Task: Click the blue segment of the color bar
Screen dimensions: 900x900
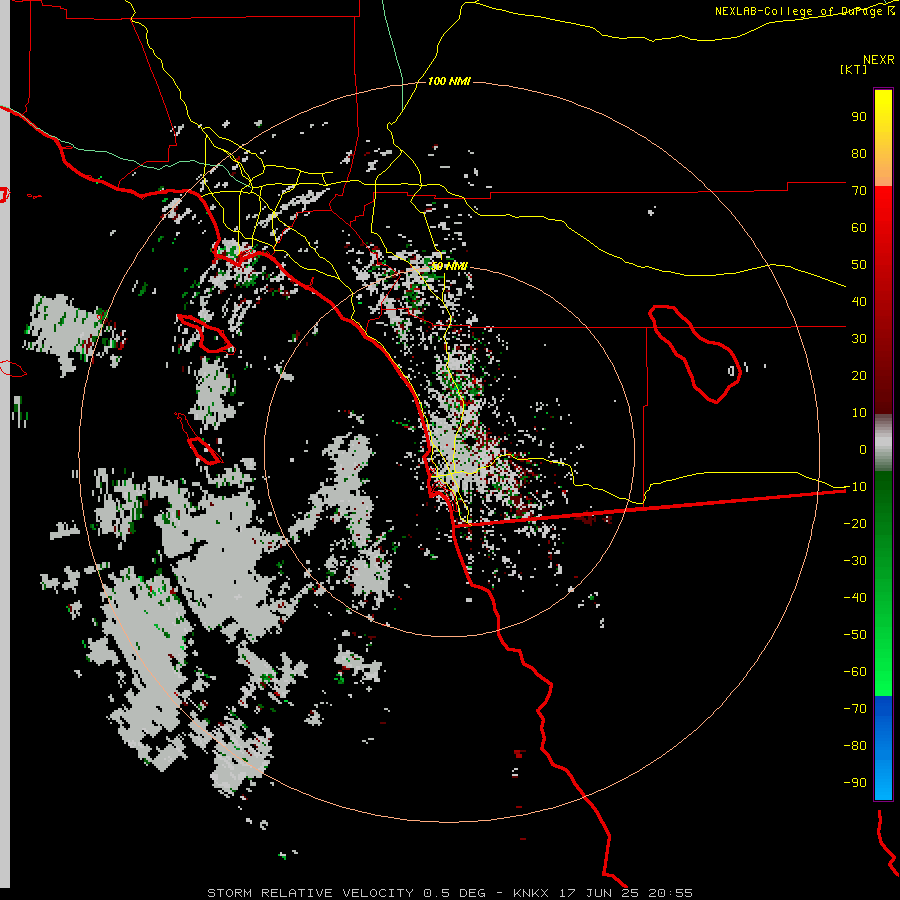Action: point(883,748)
